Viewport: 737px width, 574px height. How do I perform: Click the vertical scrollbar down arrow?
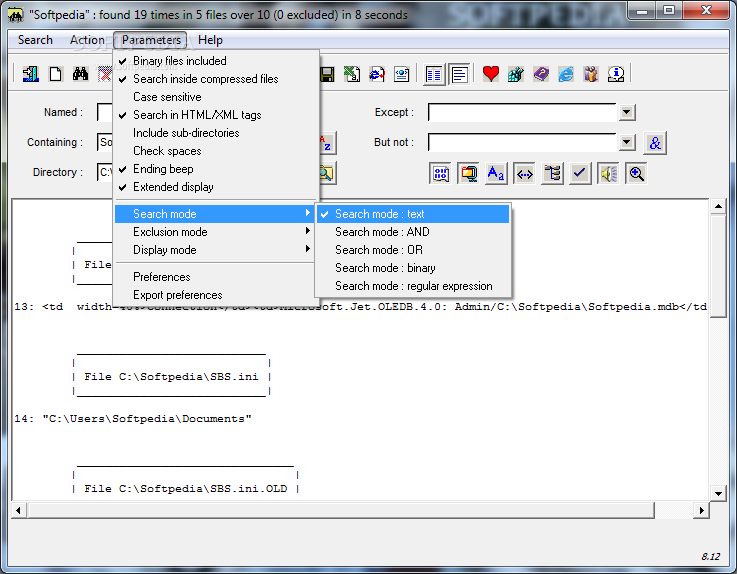click(x=718, y=493)
